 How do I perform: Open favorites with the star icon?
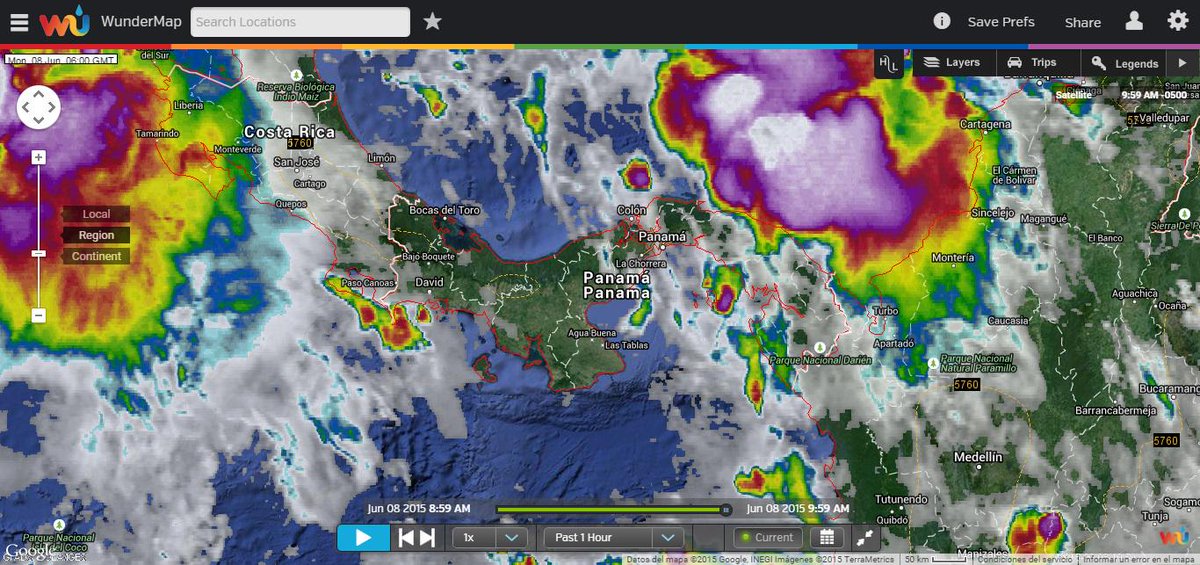coord(432,21)
